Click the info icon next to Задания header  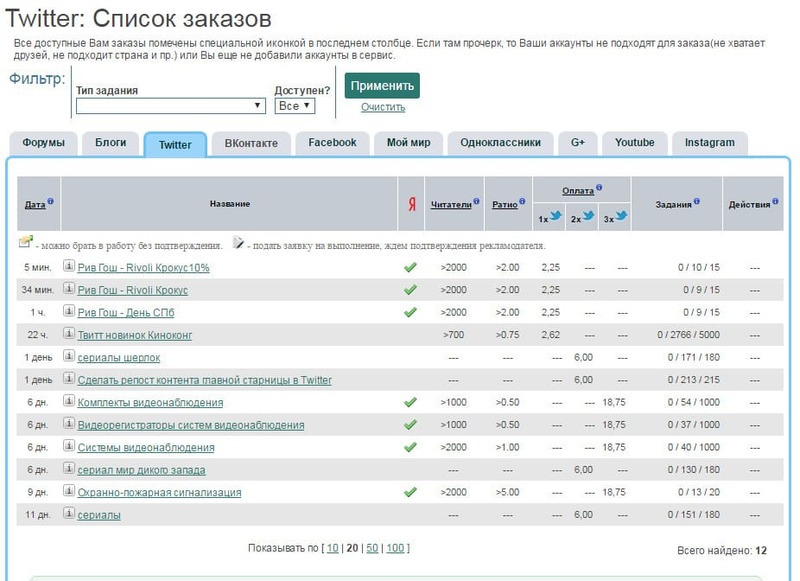coord(696,201)
